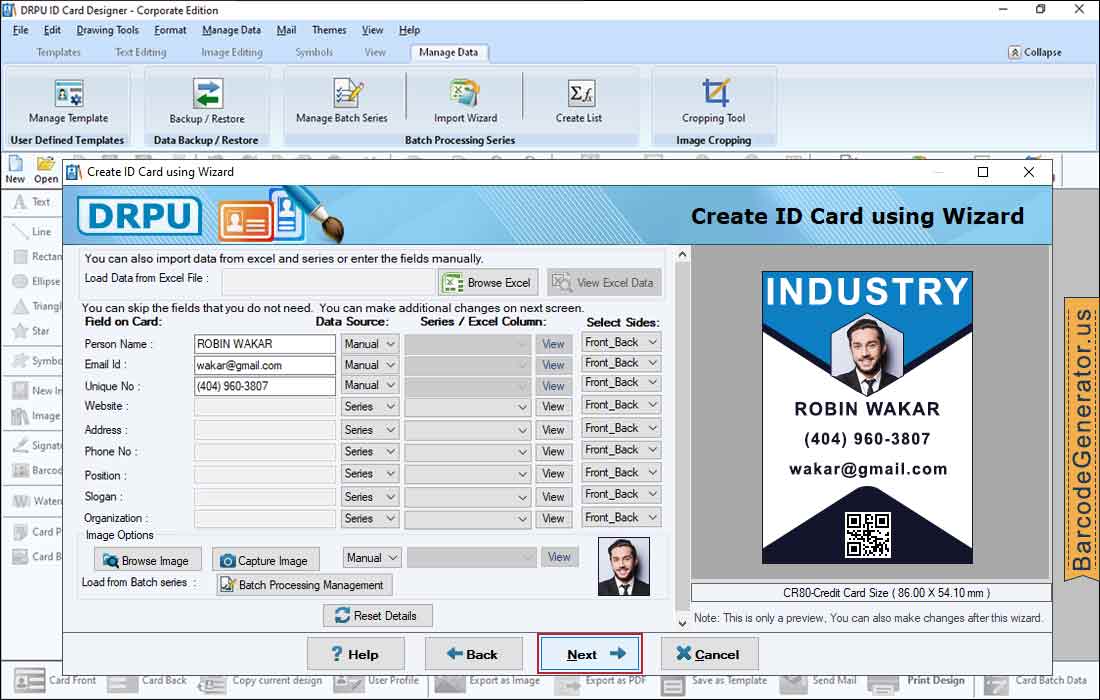Click scroll up arrow of form panel
The image size is (1100, 700).
point(682,255)
